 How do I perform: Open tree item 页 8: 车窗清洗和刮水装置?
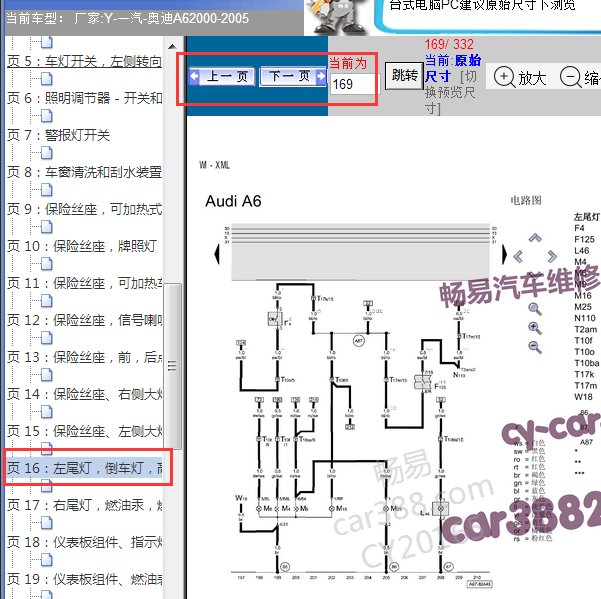point(84,172)
